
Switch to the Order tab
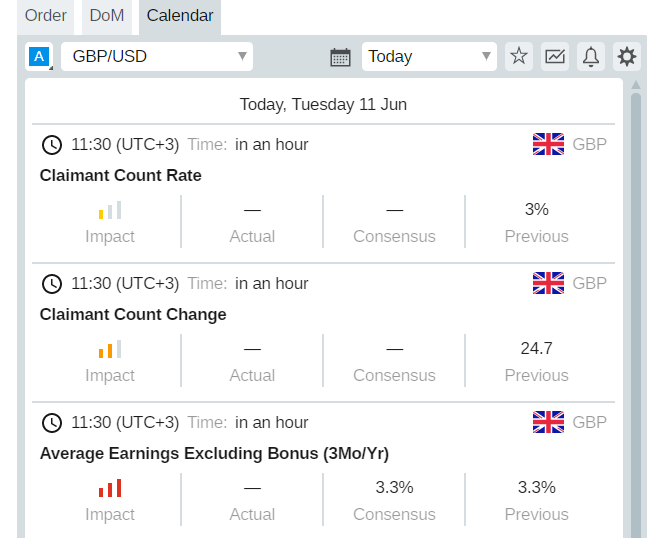[45, 16]
